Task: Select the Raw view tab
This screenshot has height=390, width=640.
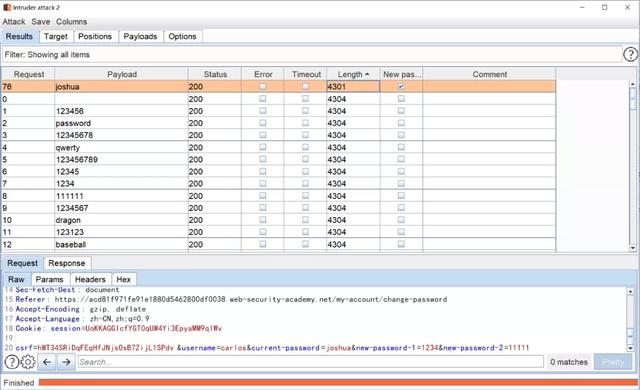Action: (x=16, y=279)
